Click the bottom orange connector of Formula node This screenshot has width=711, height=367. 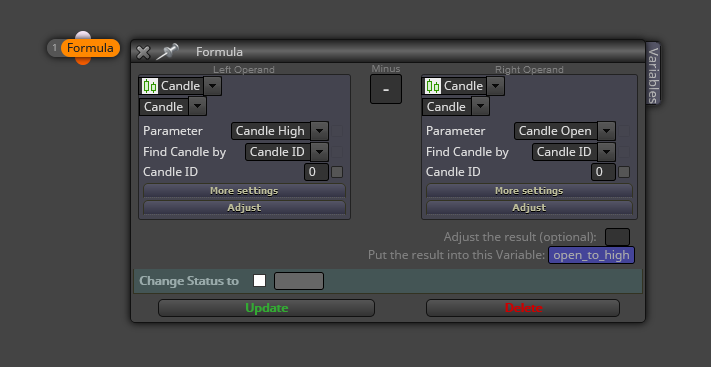[83, 60]
